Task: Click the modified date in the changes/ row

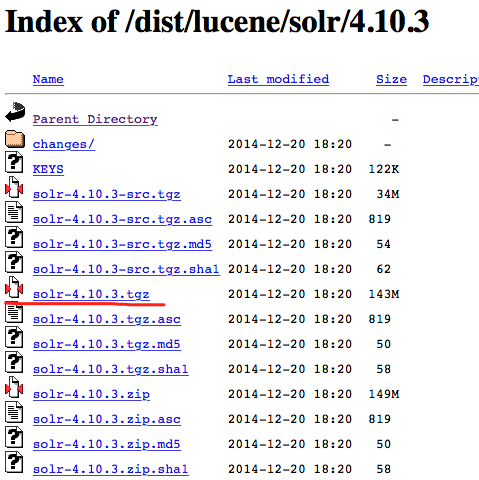Action: [290, 144]
